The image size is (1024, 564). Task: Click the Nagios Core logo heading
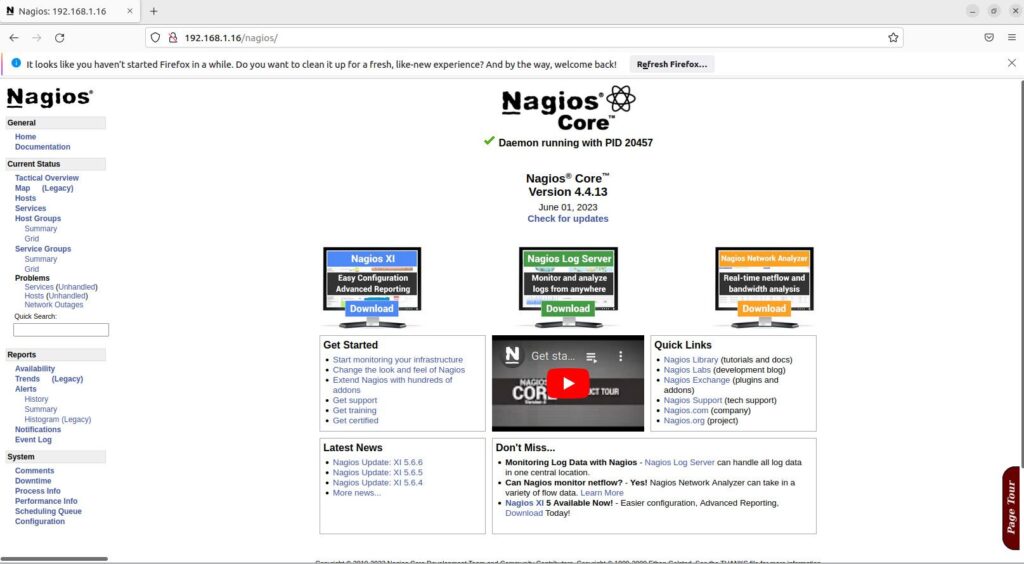pyautogui.click(x=568, y=108)
